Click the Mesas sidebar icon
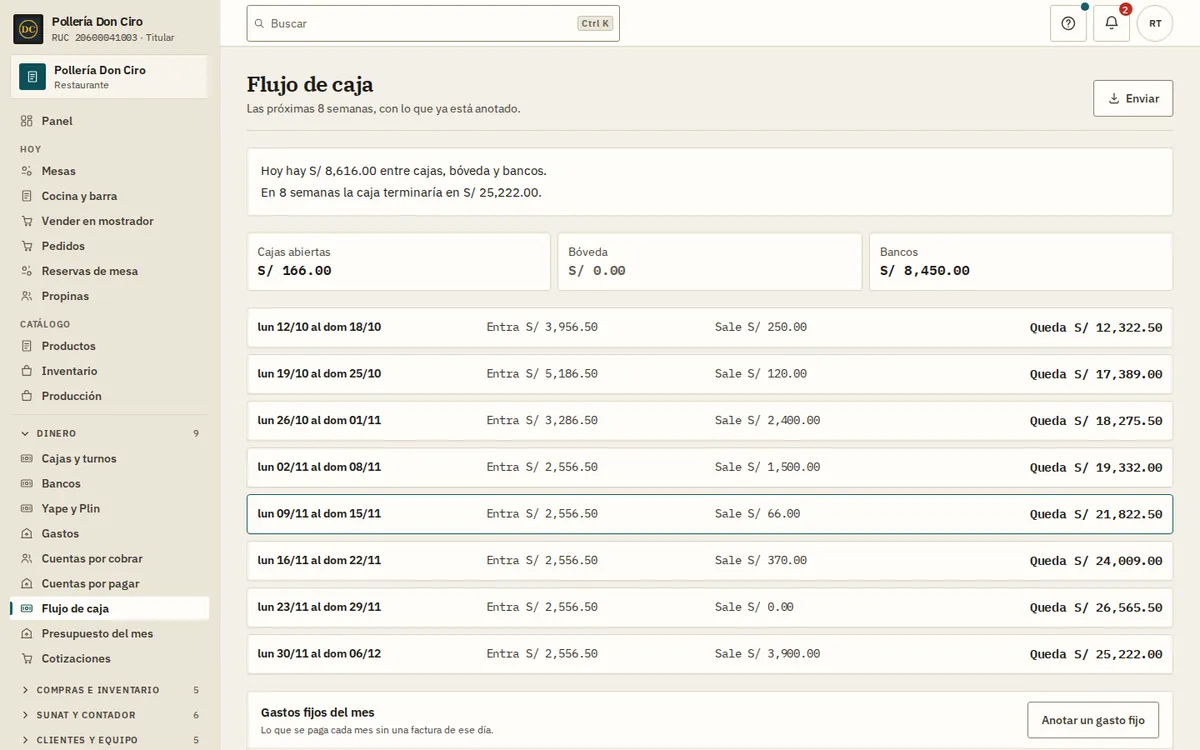This screenshot has width=1200, height=750. 26,171
